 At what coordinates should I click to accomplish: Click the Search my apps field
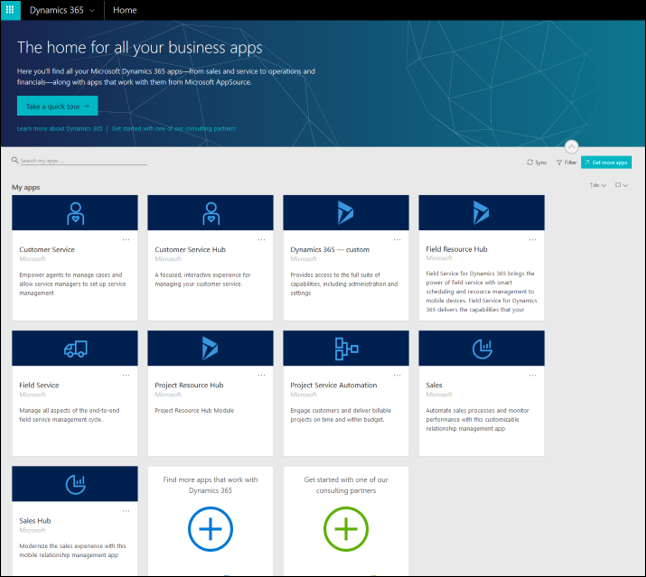pyautogui.click(x=84, y=161)
